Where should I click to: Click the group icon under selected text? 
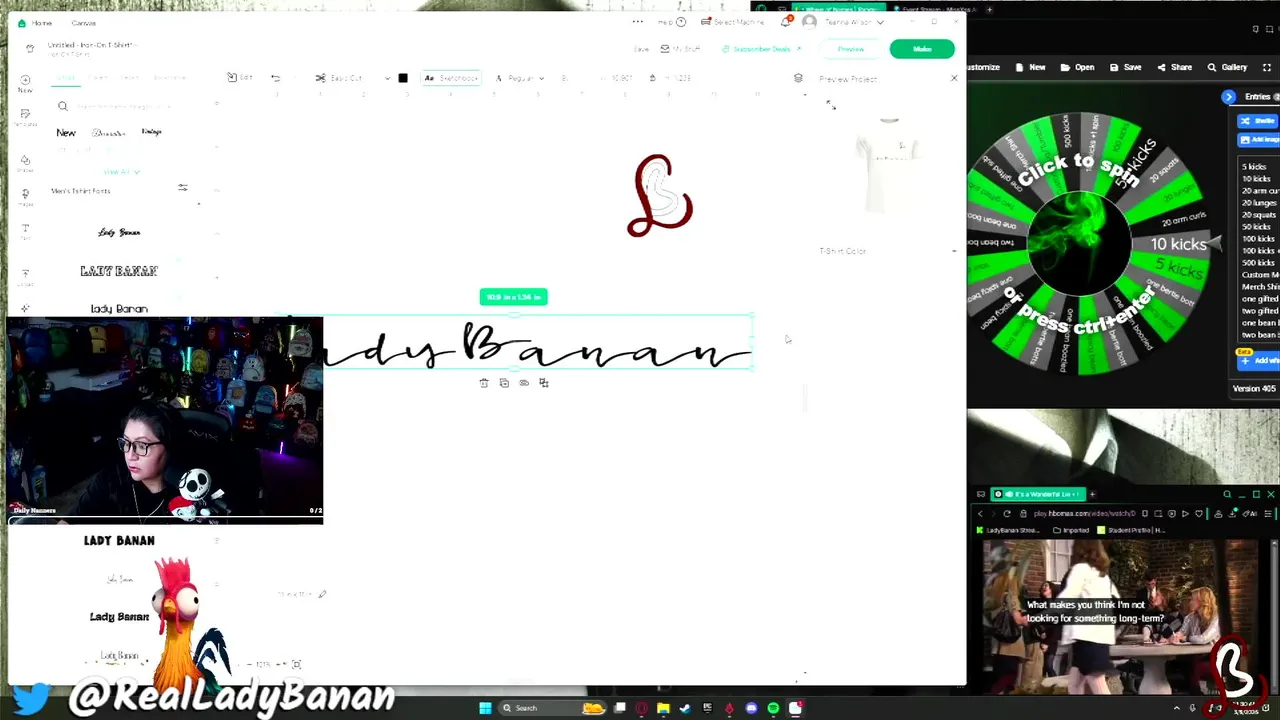544,383
